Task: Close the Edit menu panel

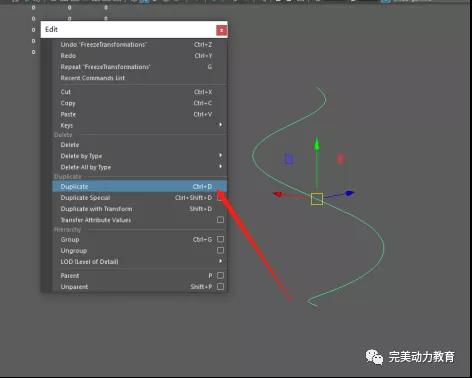Action: (x=221, y=30)
